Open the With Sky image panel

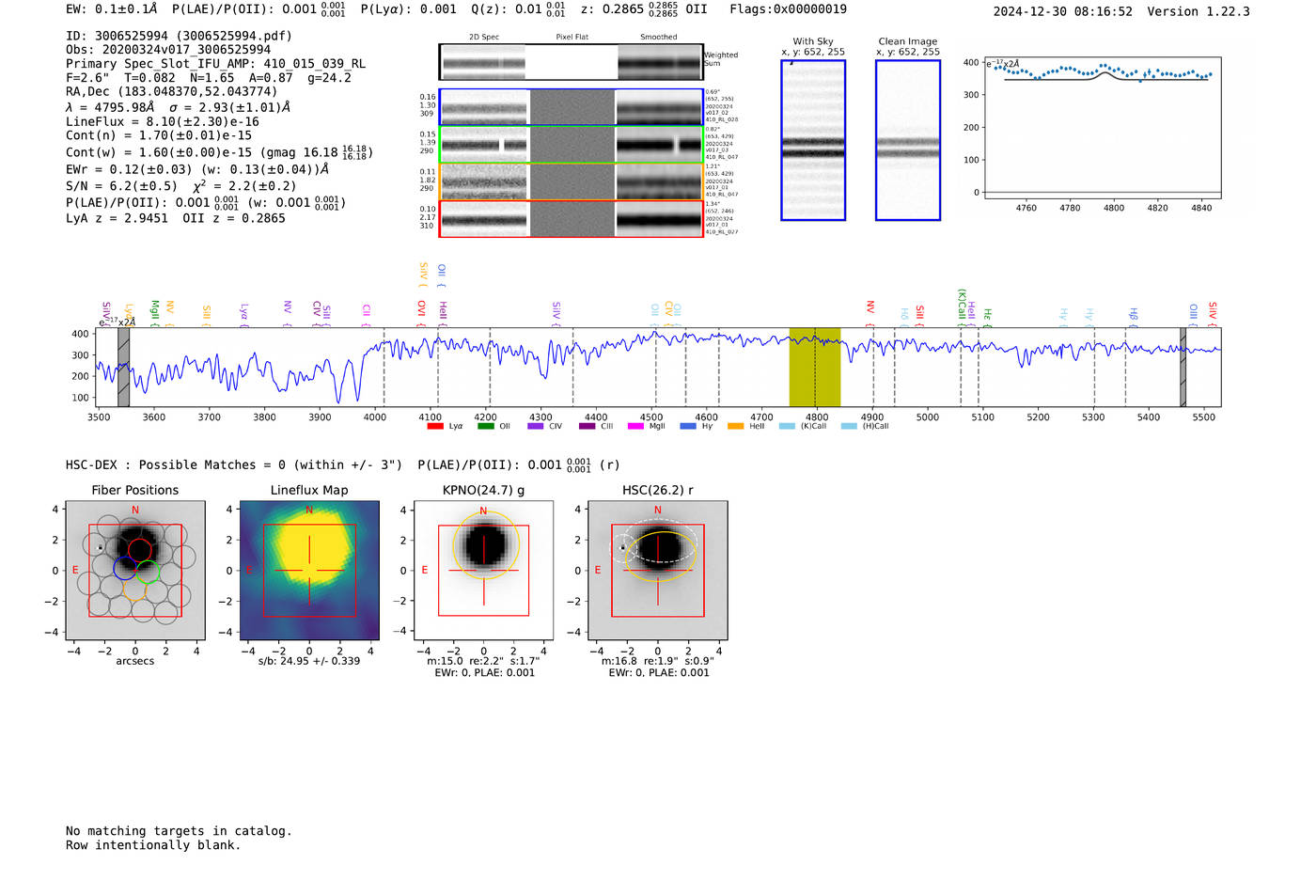click(813, 140)
